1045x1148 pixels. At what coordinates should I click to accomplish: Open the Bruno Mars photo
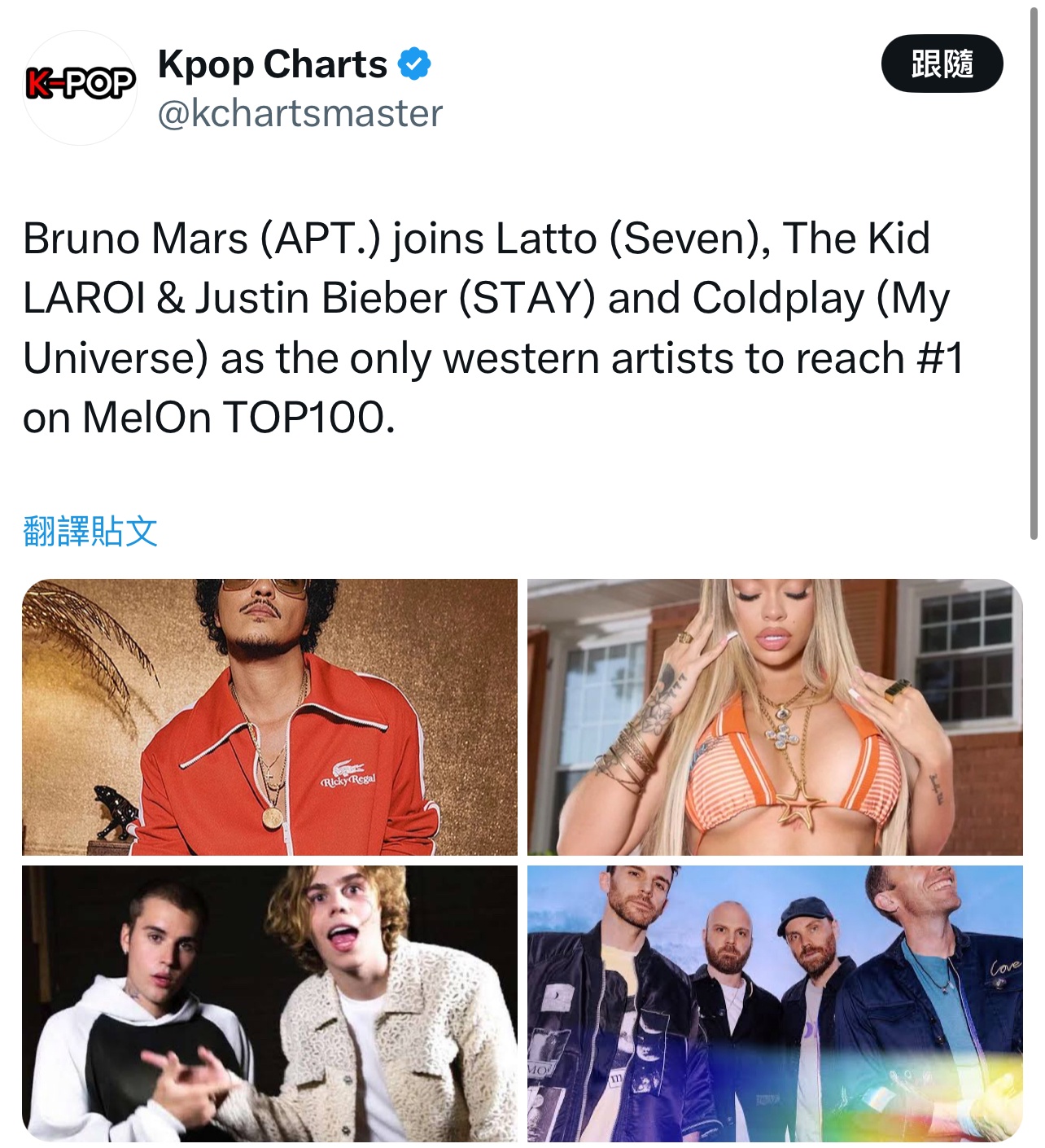[269, 717]
